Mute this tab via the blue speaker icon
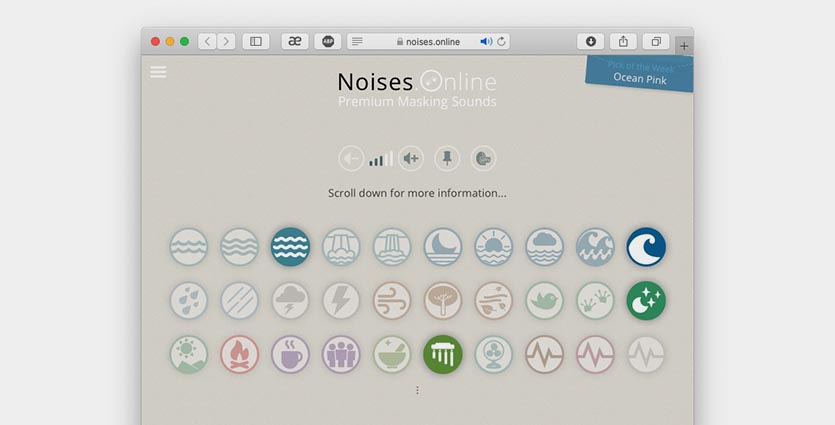This screenshot has width=835, height=425. coord(486,42)
